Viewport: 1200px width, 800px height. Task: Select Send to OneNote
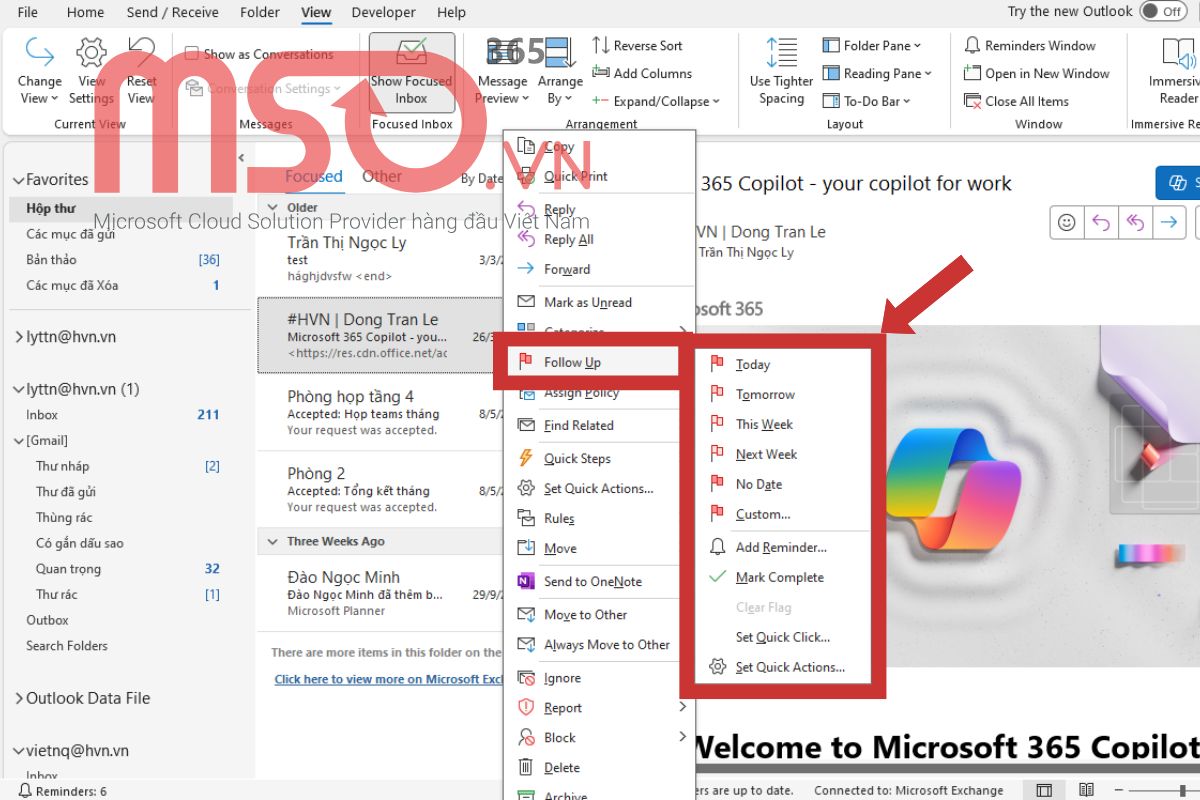pos(600,581)
